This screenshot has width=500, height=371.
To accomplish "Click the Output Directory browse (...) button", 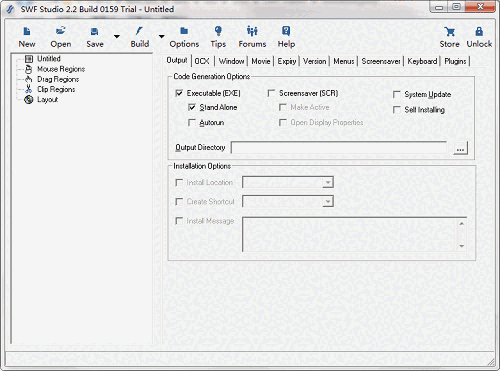I will [x=460, y=148].
